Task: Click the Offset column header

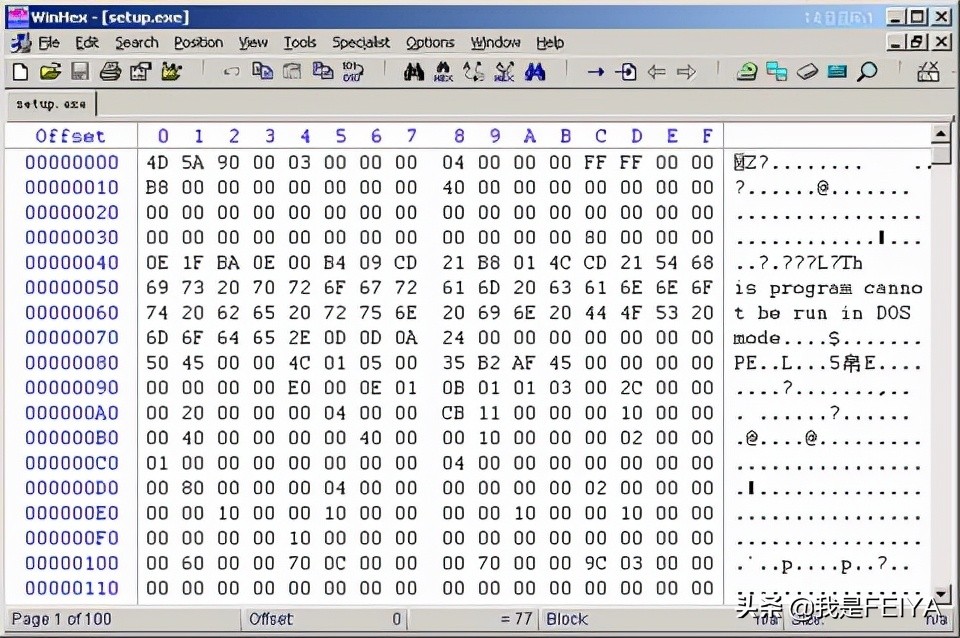Action: pyautogui.click(x=70, y=136)
